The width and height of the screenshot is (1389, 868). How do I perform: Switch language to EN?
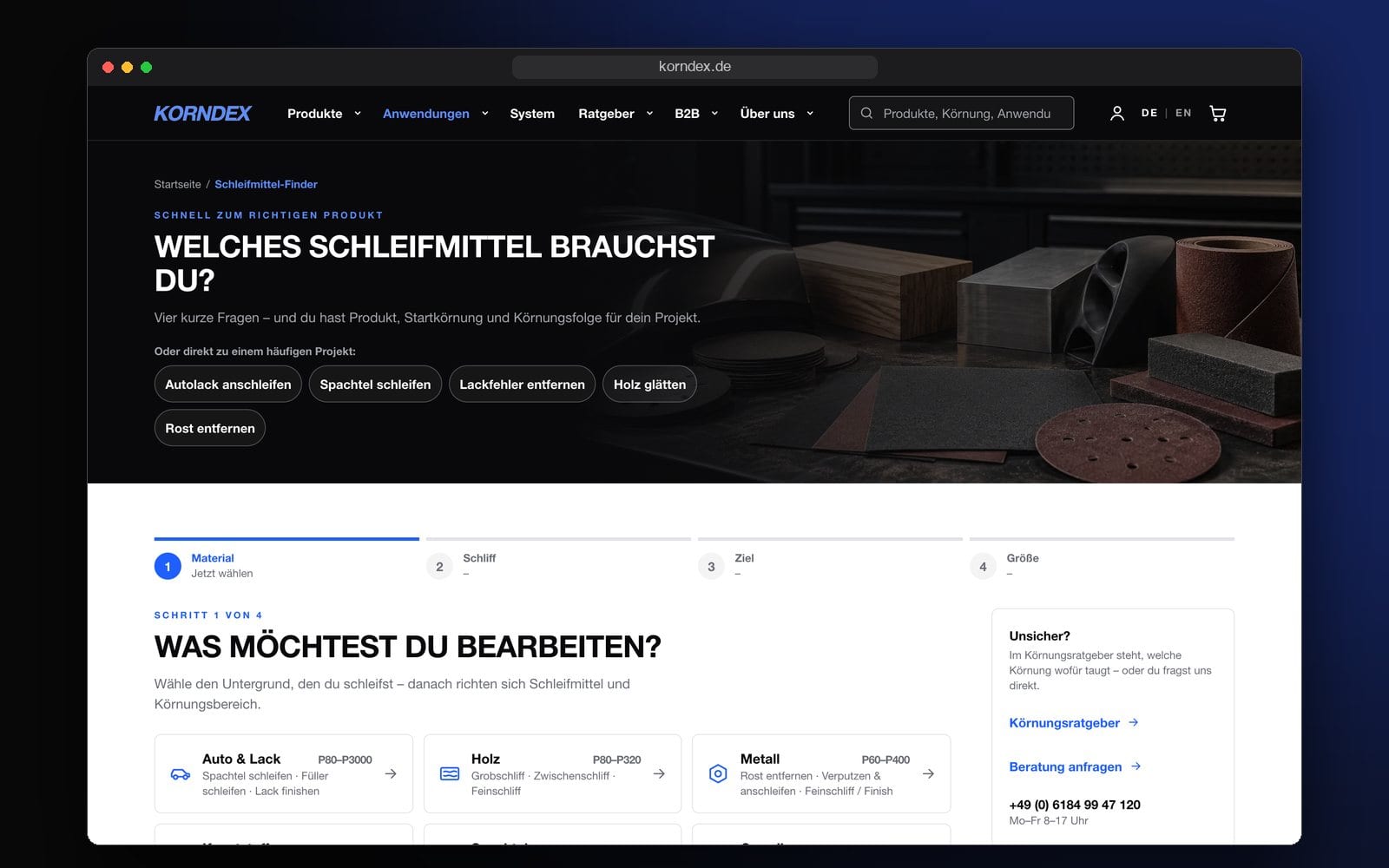tap(1183, 114)
